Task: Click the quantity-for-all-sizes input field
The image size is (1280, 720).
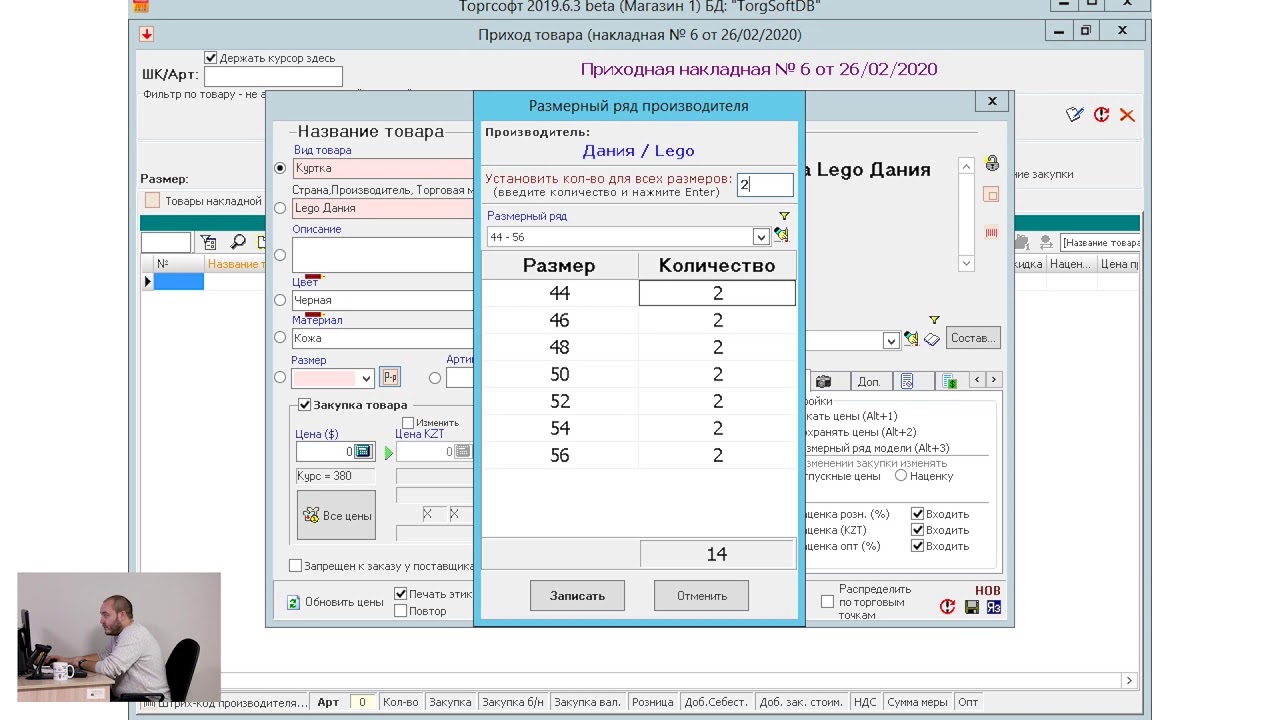Action: [x=765, y=184]
